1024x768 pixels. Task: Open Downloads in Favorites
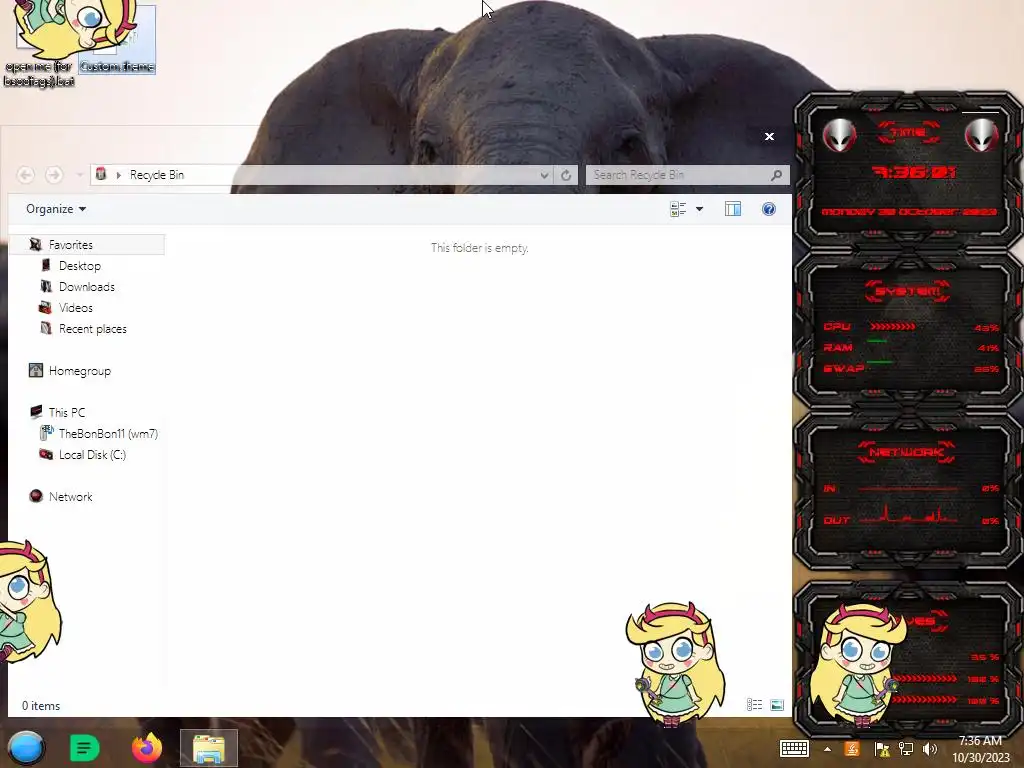pos(87,287)
